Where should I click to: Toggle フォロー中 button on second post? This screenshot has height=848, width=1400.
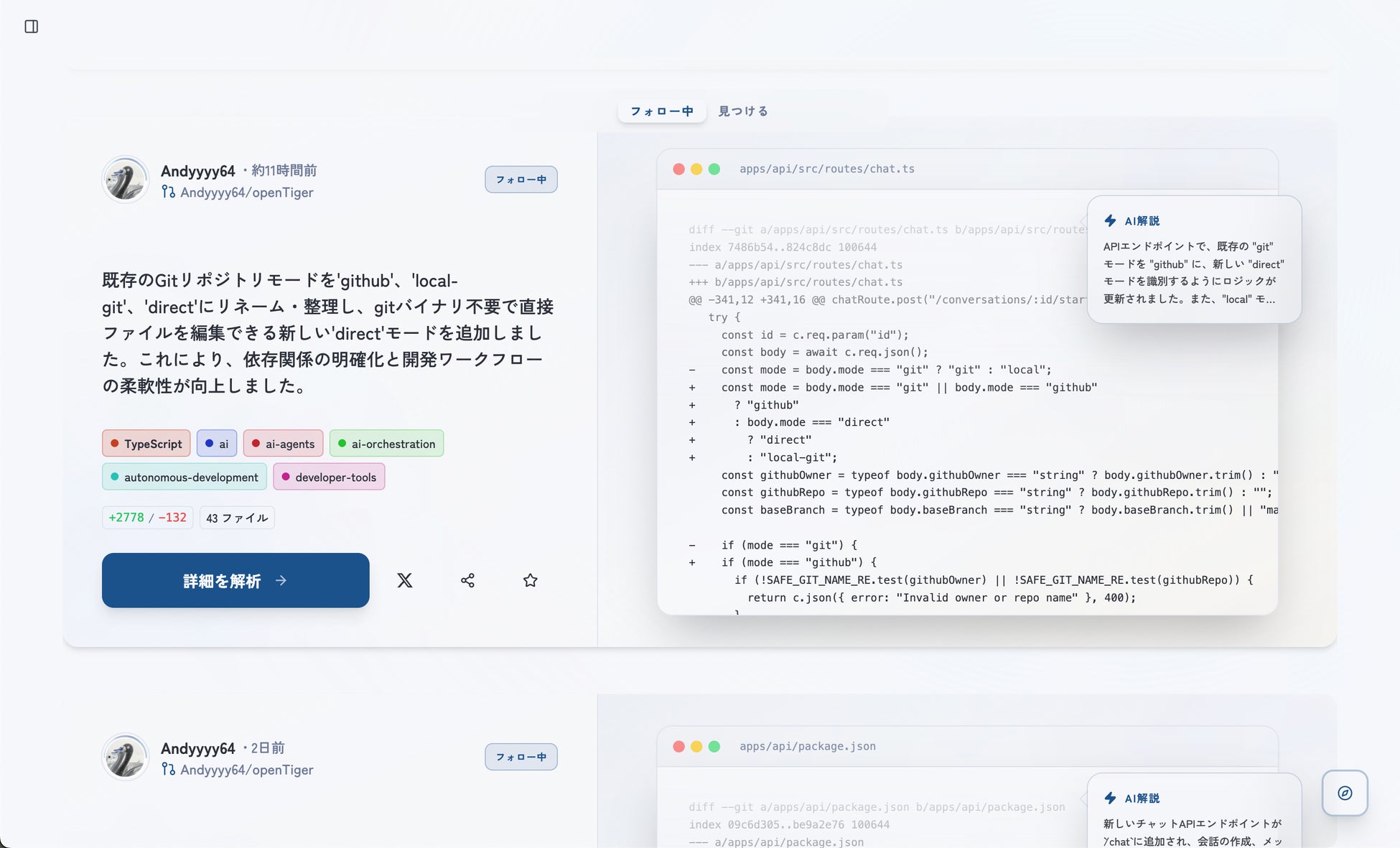521,757
